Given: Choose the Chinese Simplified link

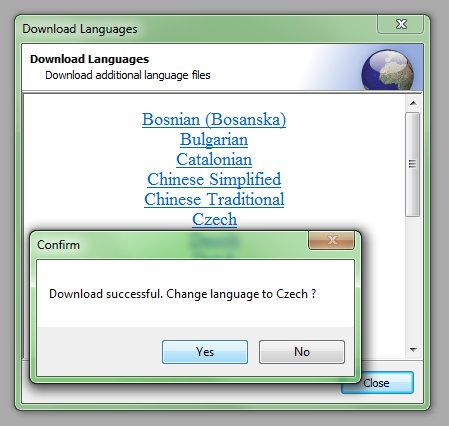Looking at the screenshot, I should point(214,179).
